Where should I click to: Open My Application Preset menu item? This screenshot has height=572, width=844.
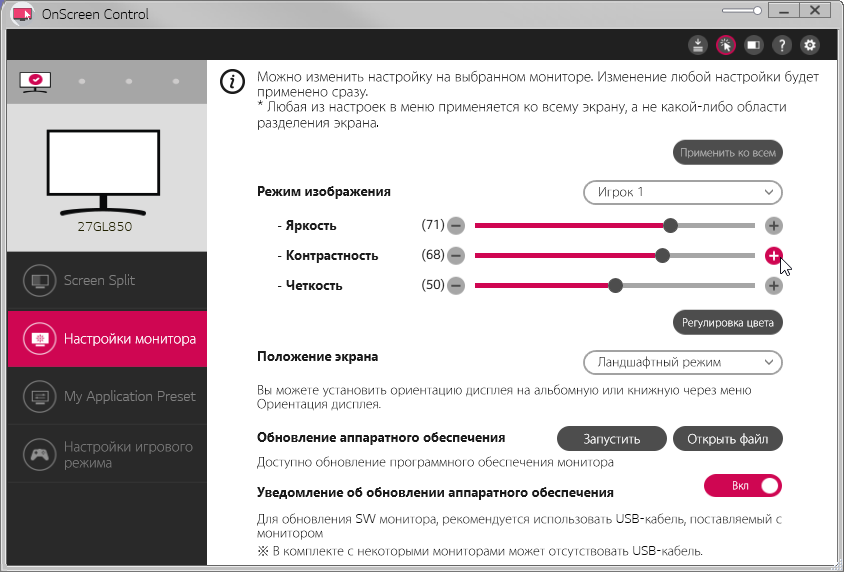point(107,396)
